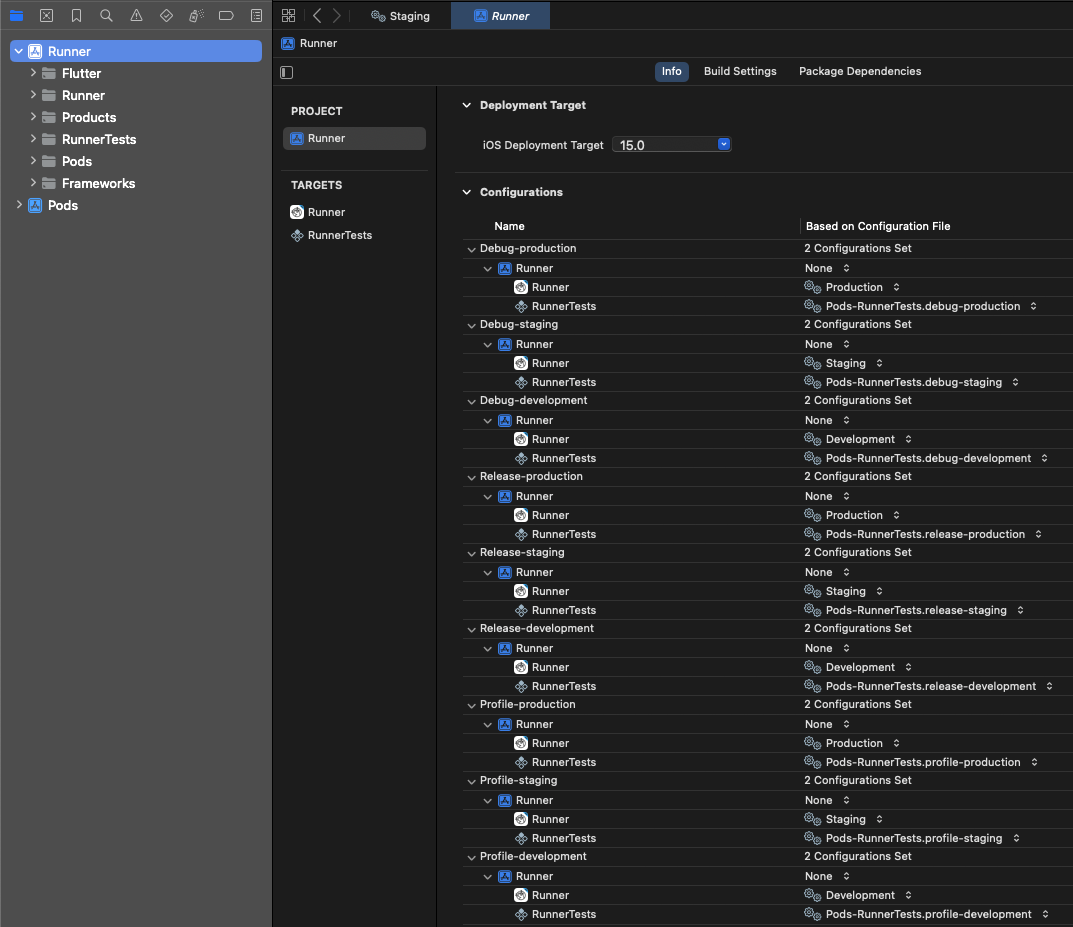The image size is (1073, 927).
Task: Collapse the Debug-production configuration row
Action: pyautogui.click(x=471, y=249)
